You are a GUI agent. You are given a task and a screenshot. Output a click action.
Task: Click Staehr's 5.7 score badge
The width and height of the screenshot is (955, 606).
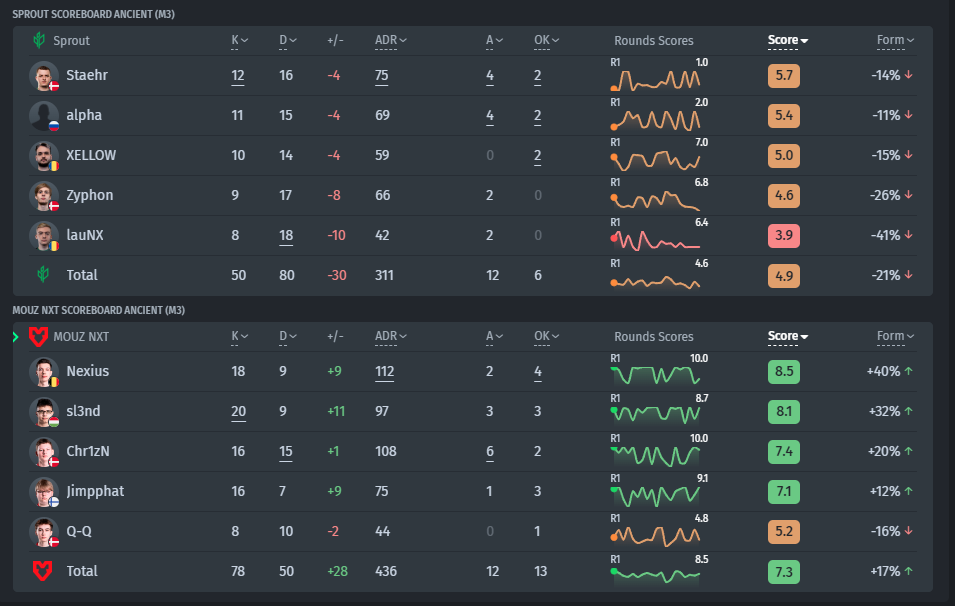point(784,76)
